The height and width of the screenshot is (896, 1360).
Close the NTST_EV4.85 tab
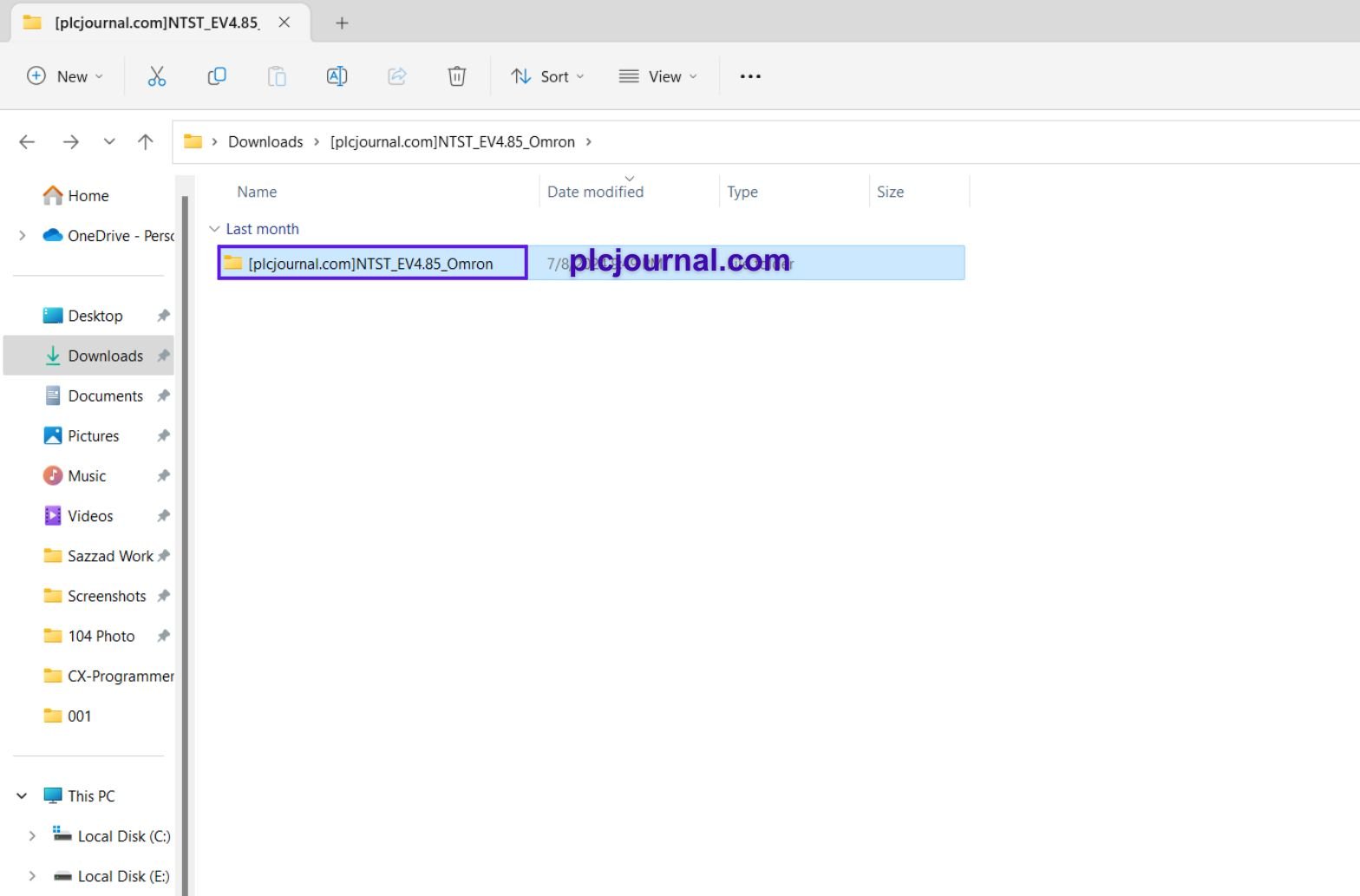point(284,23)
